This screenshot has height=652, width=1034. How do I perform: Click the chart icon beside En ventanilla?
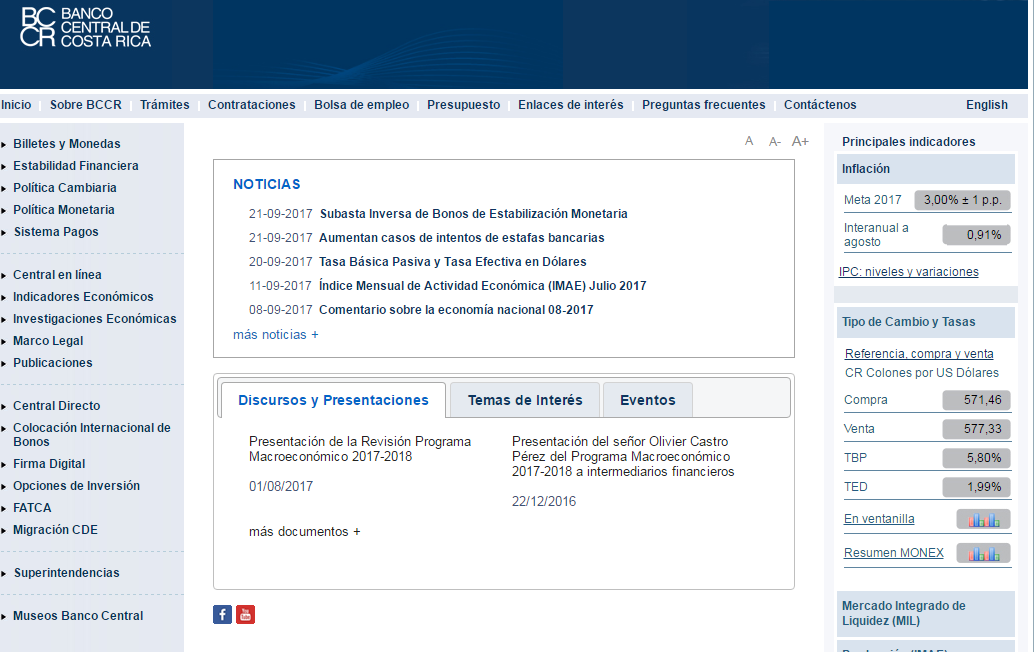click(x=983, y=519)
